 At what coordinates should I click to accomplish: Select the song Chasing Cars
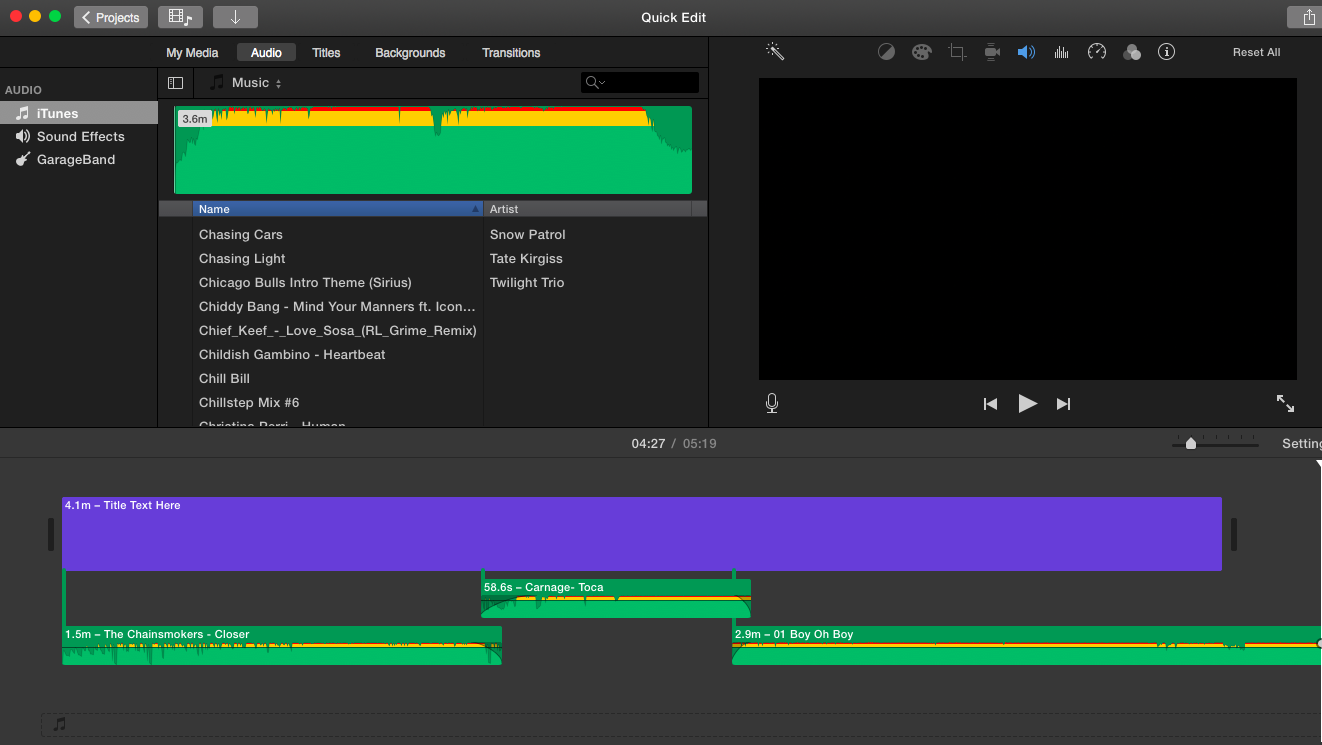point(241,234)
